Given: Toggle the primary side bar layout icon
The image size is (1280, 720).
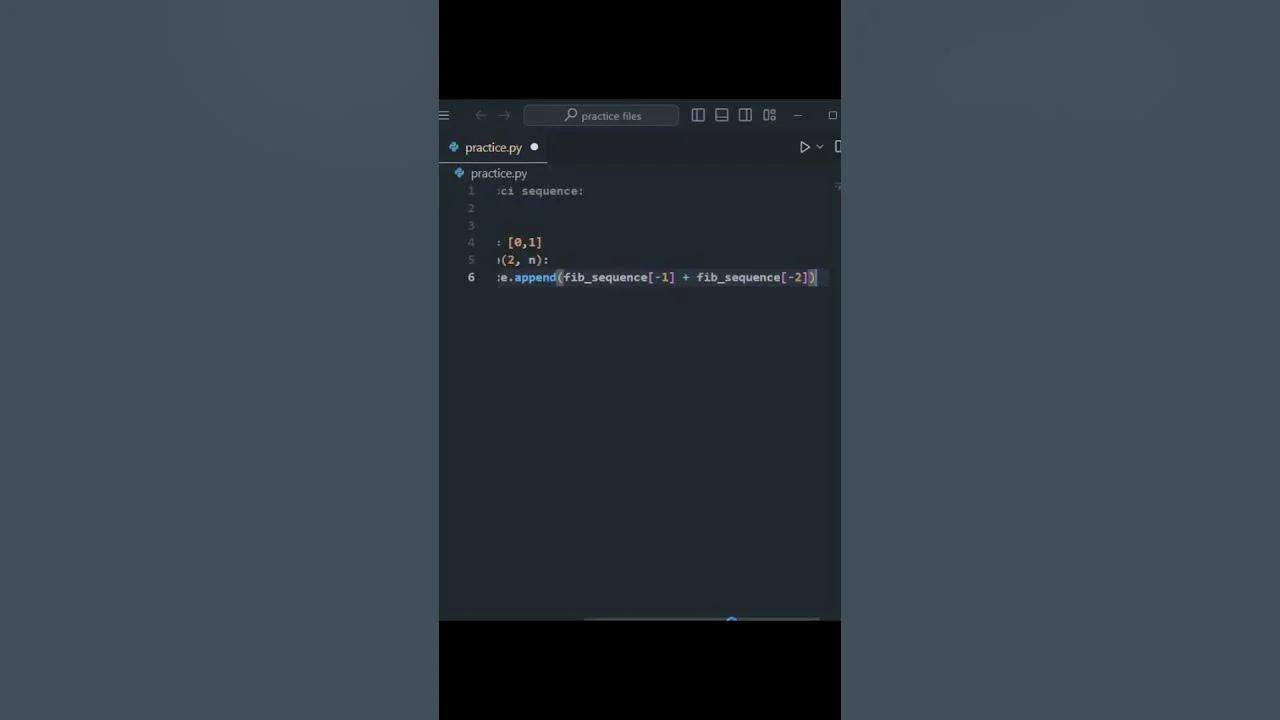Looking at the screenshot, I should point(698,116).
